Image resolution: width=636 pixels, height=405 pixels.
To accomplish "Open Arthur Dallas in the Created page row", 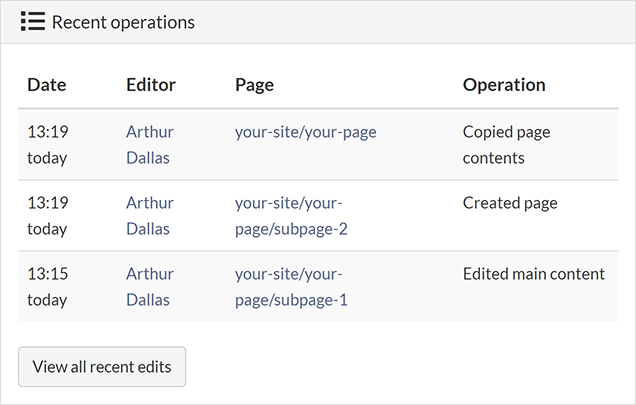I will pyautogui.click(x=149, y=216).
